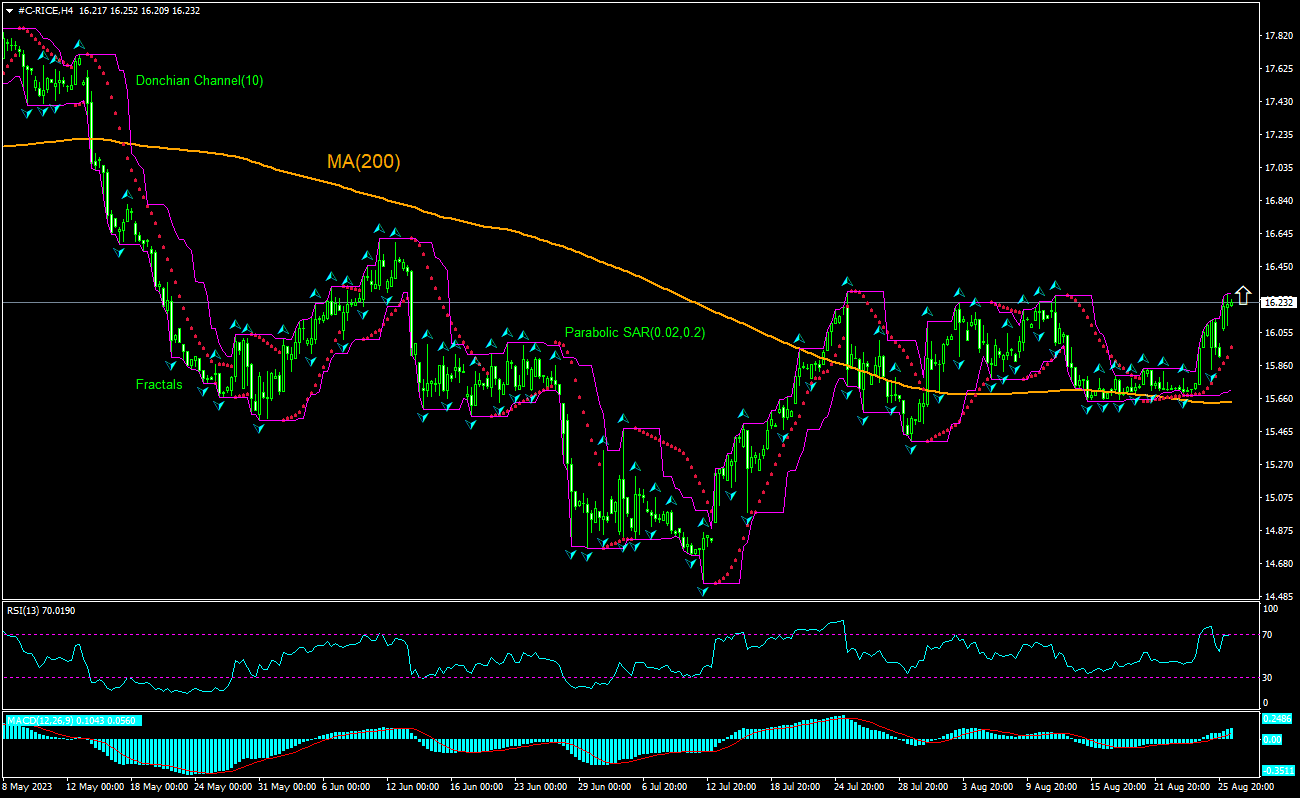
Task: Click the white up-arrow marker beside current price
Action: (1242, 295)
